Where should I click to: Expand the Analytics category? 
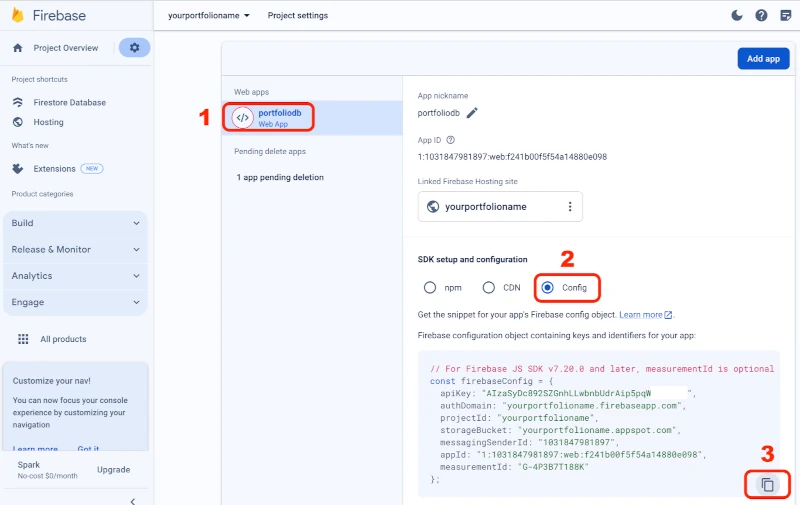point(76,275)
